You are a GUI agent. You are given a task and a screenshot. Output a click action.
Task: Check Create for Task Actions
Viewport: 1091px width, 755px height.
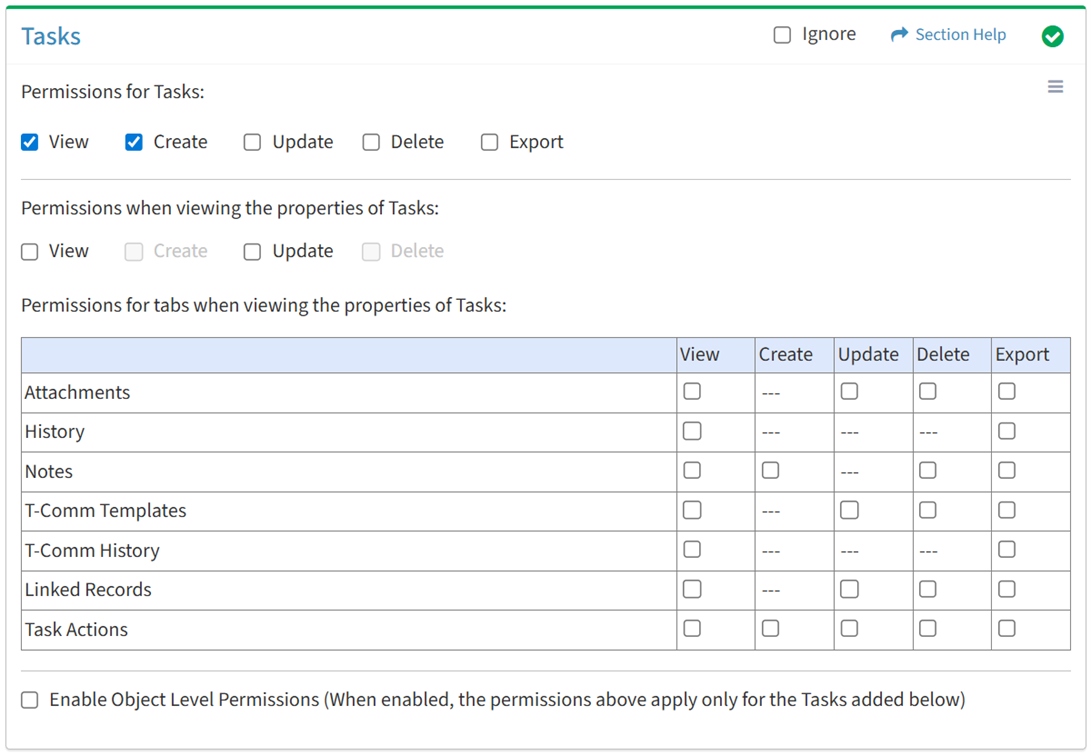[x=770, y=628]
